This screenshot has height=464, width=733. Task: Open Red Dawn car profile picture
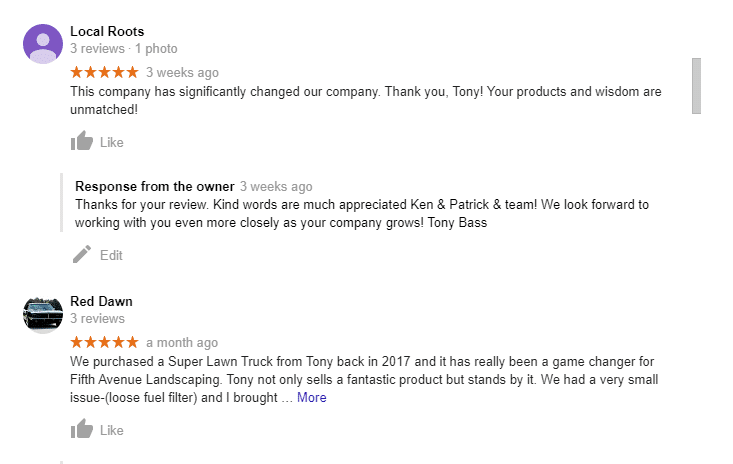point(43,314)
